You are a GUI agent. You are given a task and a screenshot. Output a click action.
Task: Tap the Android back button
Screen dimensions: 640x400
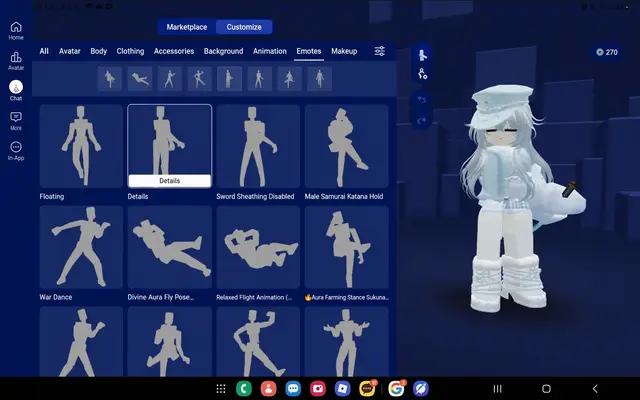point(595,389)
